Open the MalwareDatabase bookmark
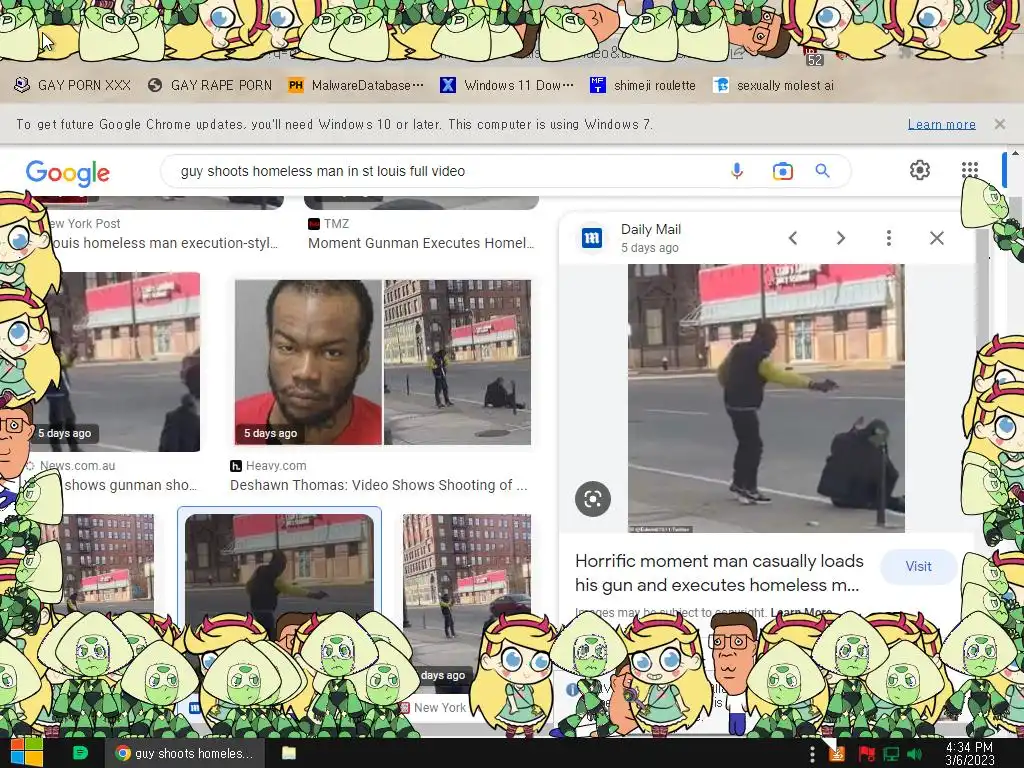 coord(357,86)
